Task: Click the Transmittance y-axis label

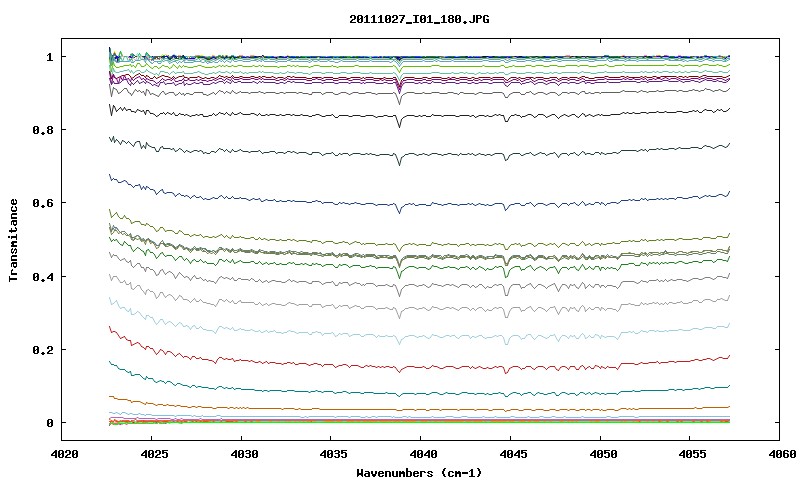Action: [13, 240]
